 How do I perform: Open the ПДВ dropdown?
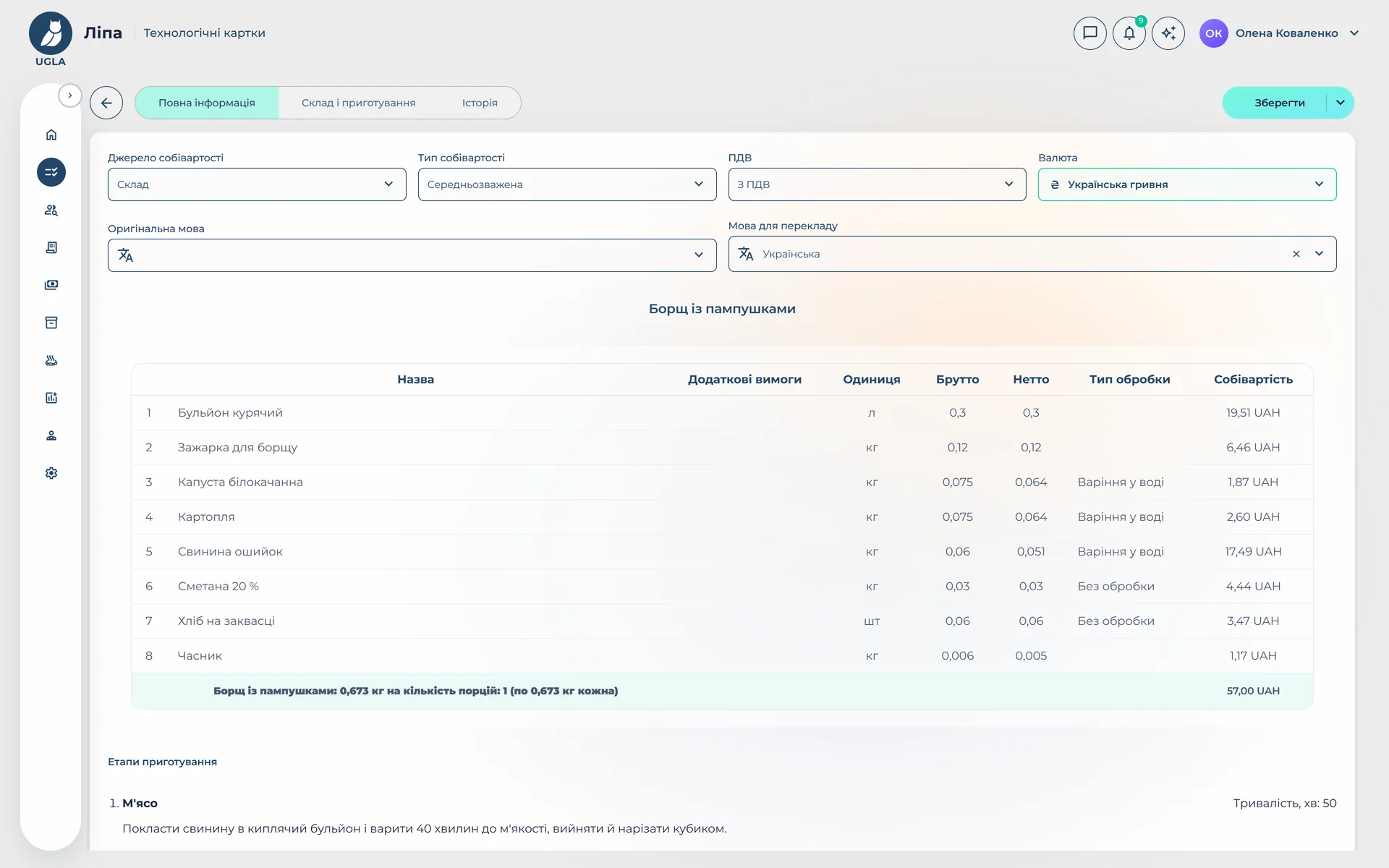tap(877, 184)
